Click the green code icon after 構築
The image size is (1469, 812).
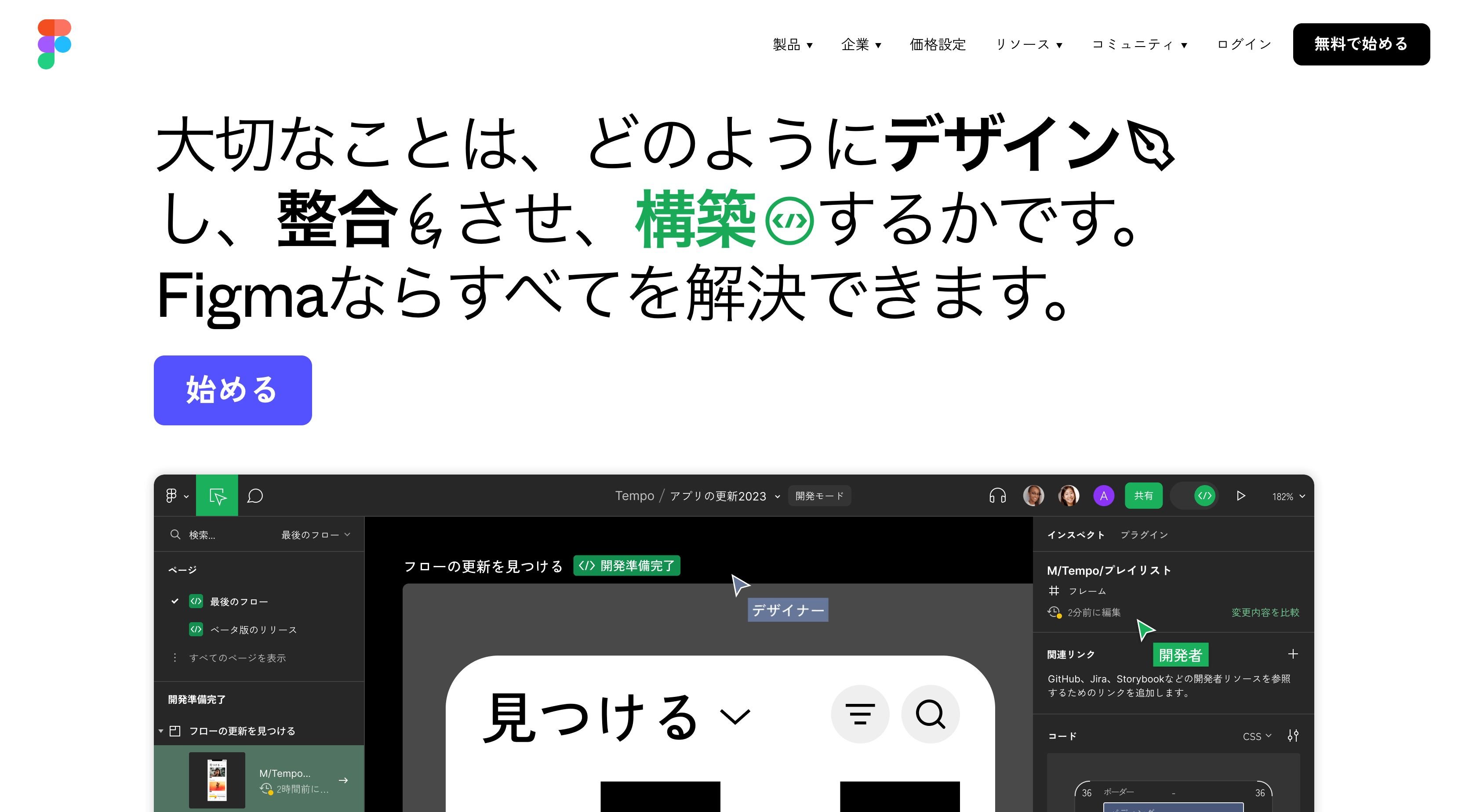pyautogui.click(x=789, y=221)
